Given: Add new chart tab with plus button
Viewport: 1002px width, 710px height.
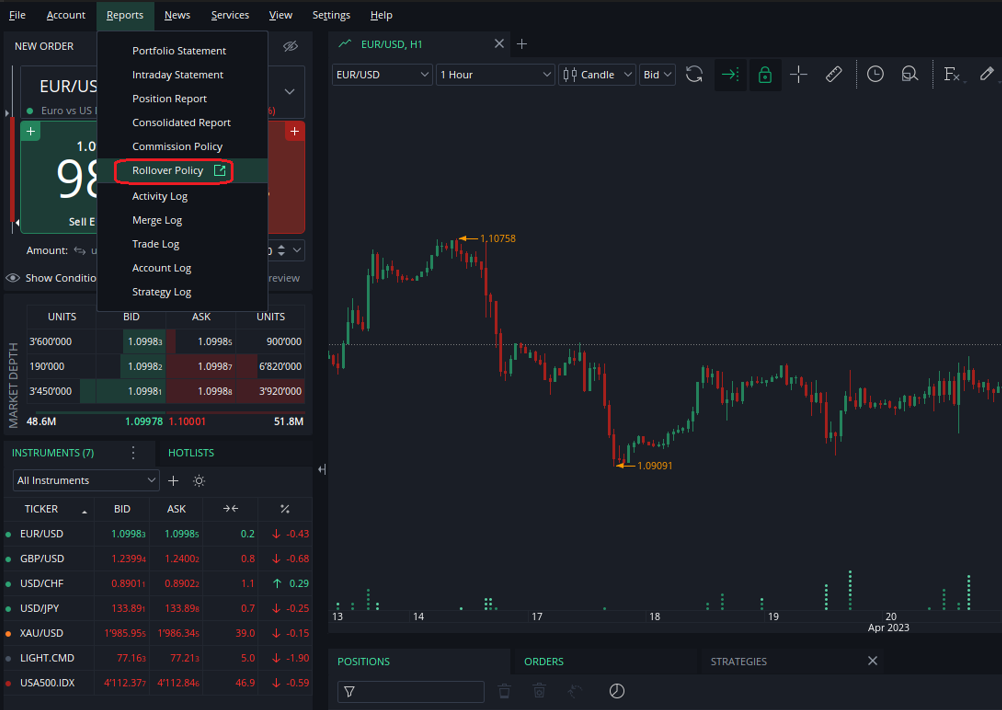Looking at the screenshot, I should pyautogui.click(x=522, y=44).
